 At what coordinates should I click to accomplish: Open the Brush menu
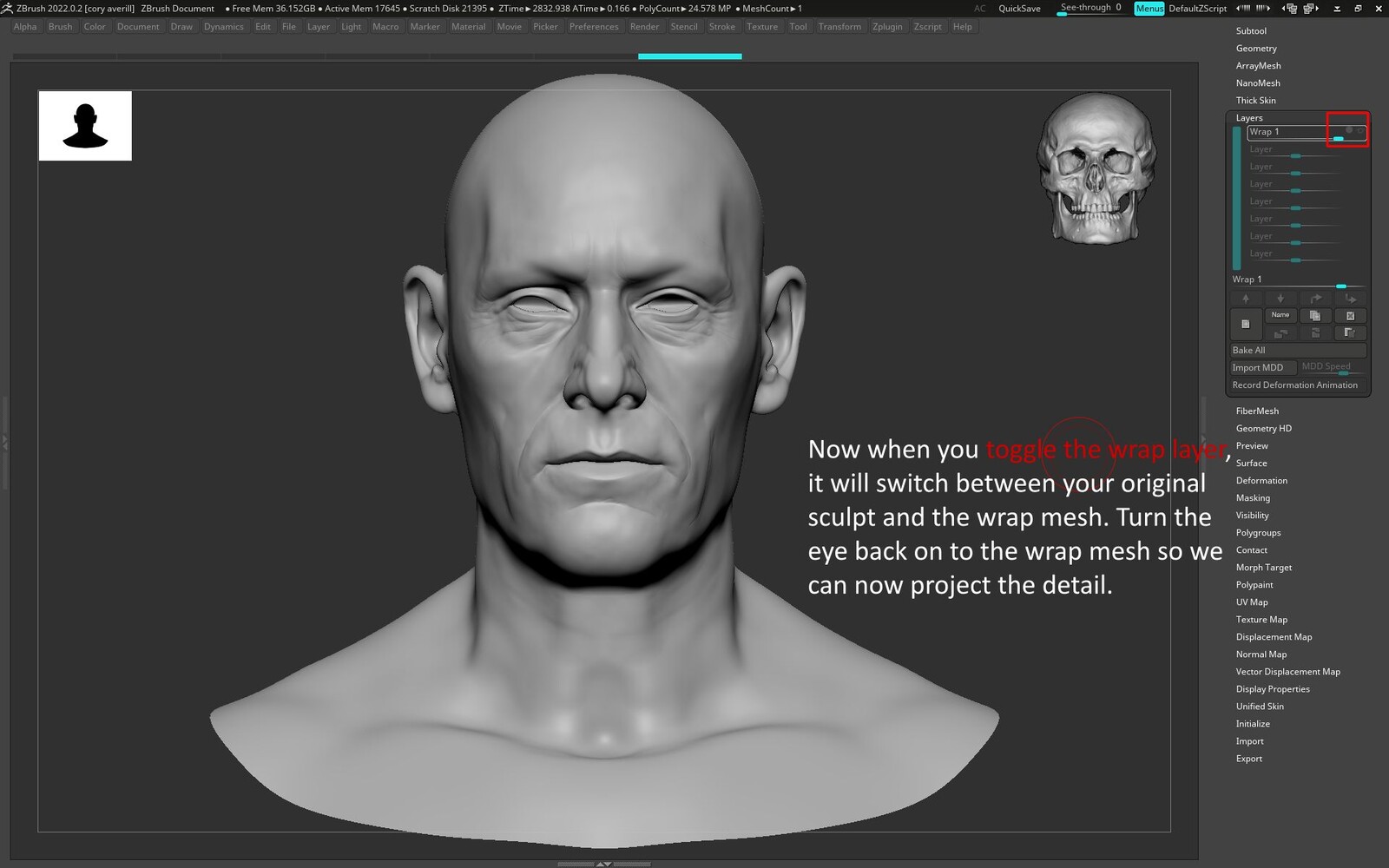(x=60, y=27)
